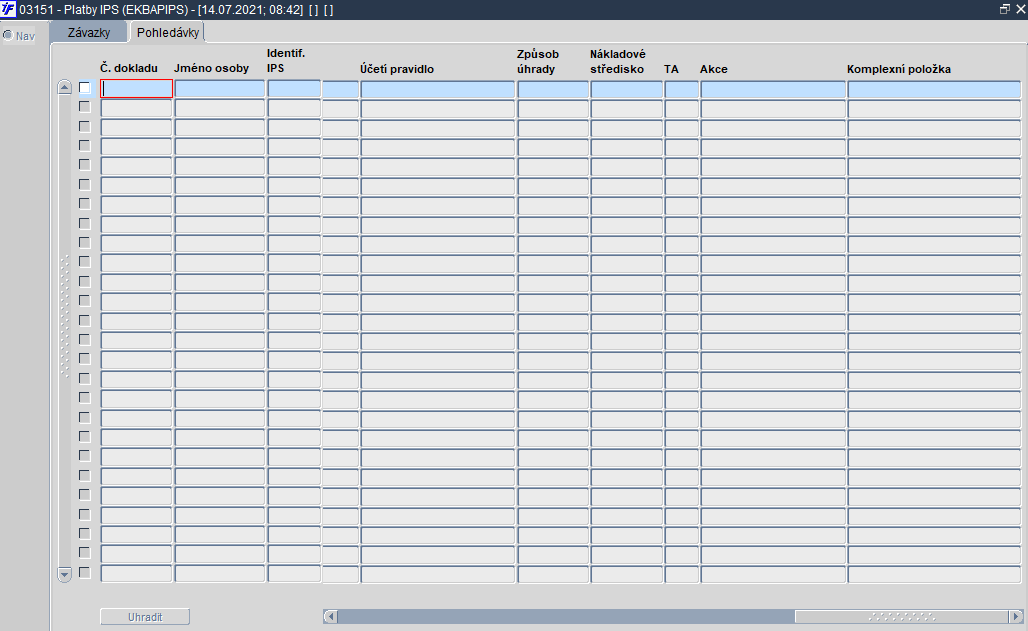1028x631 pixels.
Task: Click the Účetní pravidlo column header
Action: (397, 69)
